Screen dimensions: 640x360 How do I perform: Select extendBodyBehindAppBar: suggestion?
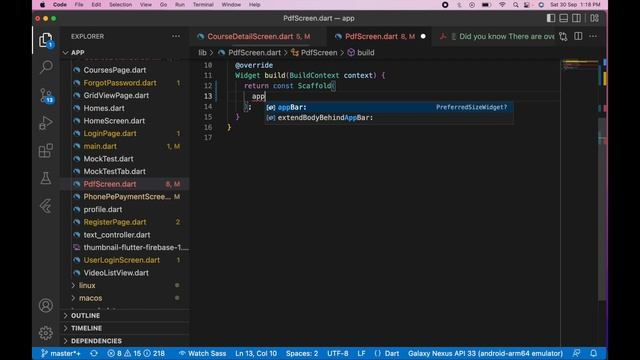point(389,118)
